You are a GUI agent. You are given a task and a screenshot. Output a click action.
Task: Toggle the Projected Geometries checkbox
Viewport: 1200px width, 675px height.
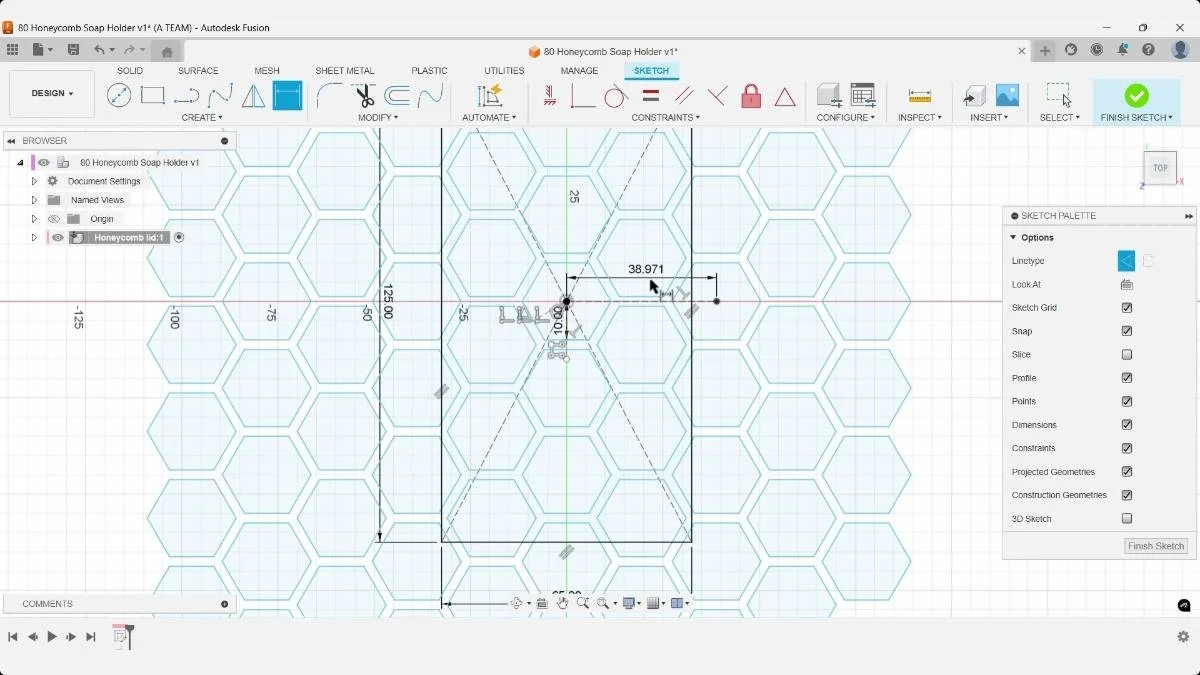[x=1127, y=472]
